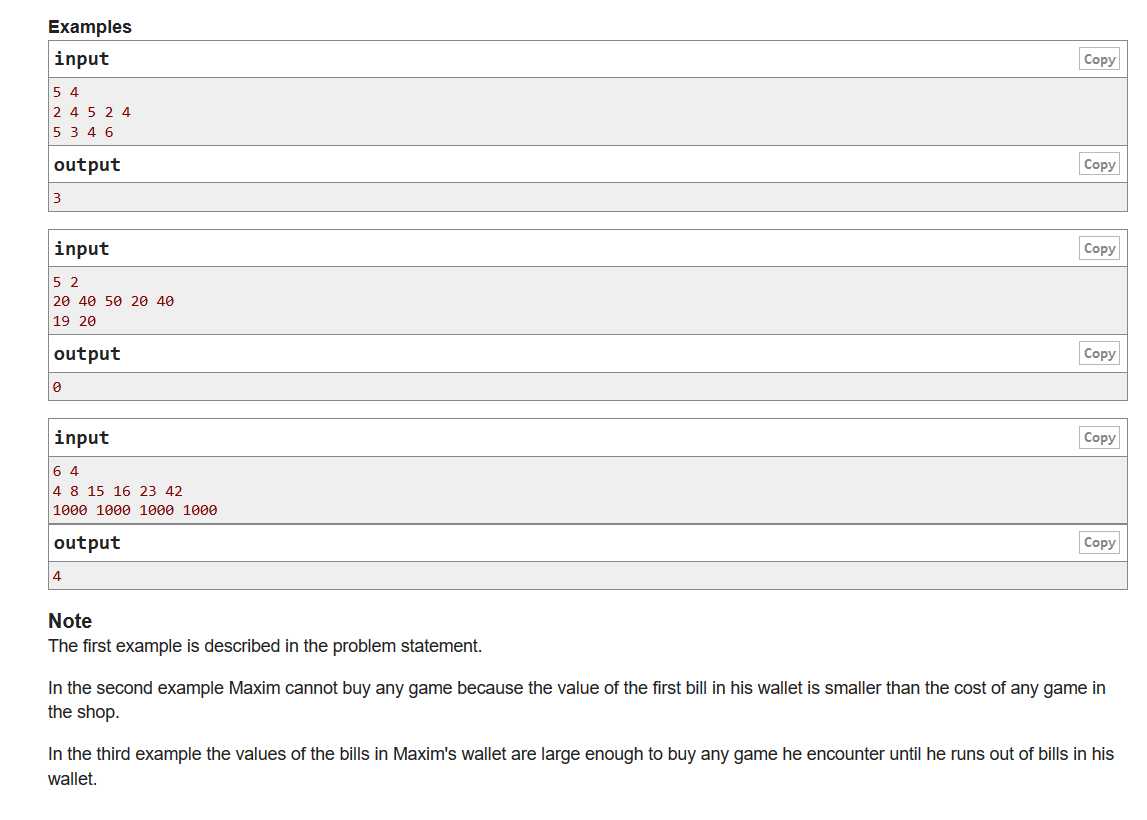Copy the third example input

pyautogui.click(x=1099, y=437)
